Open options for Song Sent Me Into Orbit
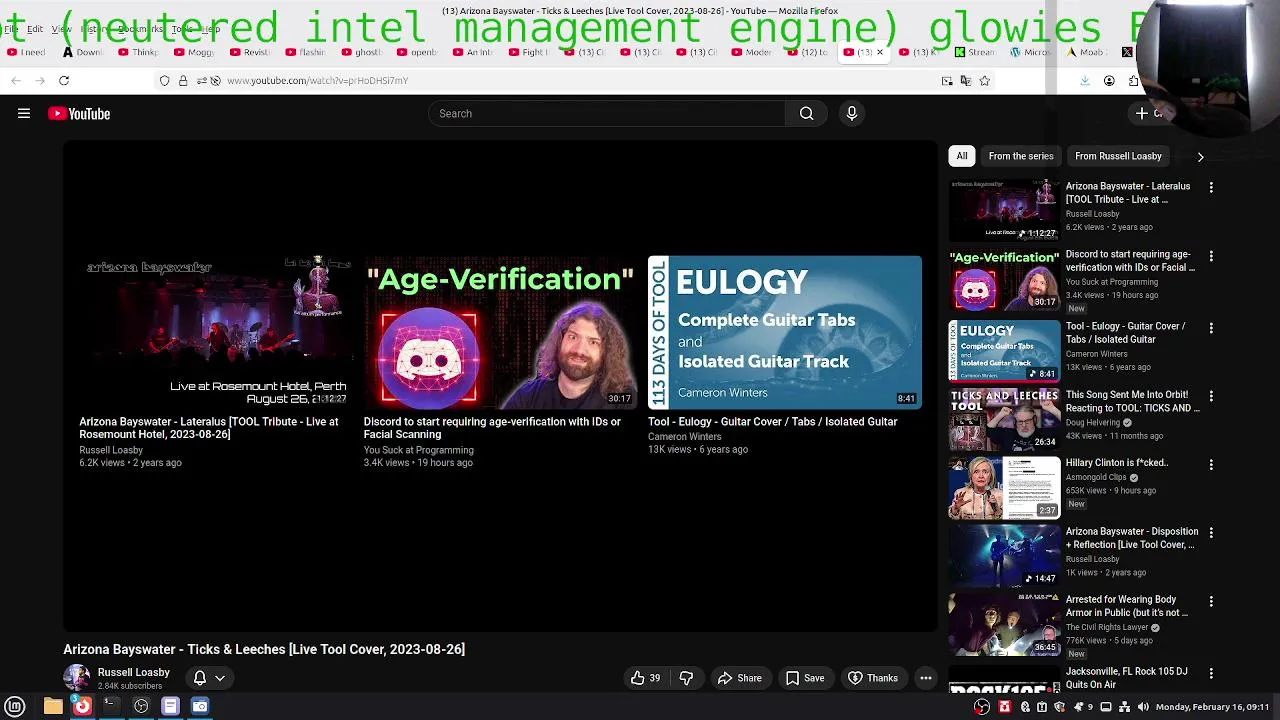 (x=1211, y=396)
